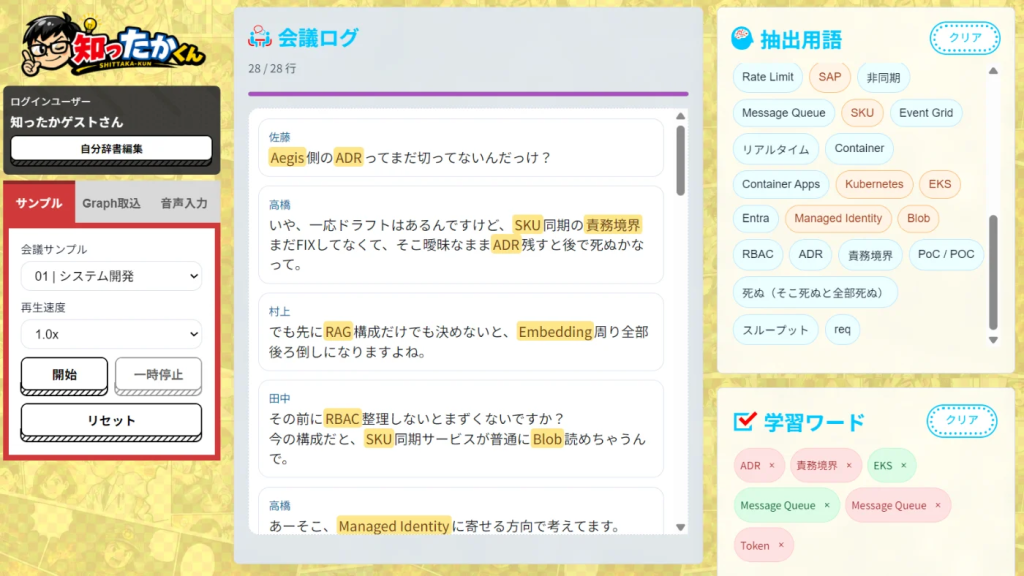1024x576 pixels.
Task: Remove the Token learned word tag
Action: point(781,545)
